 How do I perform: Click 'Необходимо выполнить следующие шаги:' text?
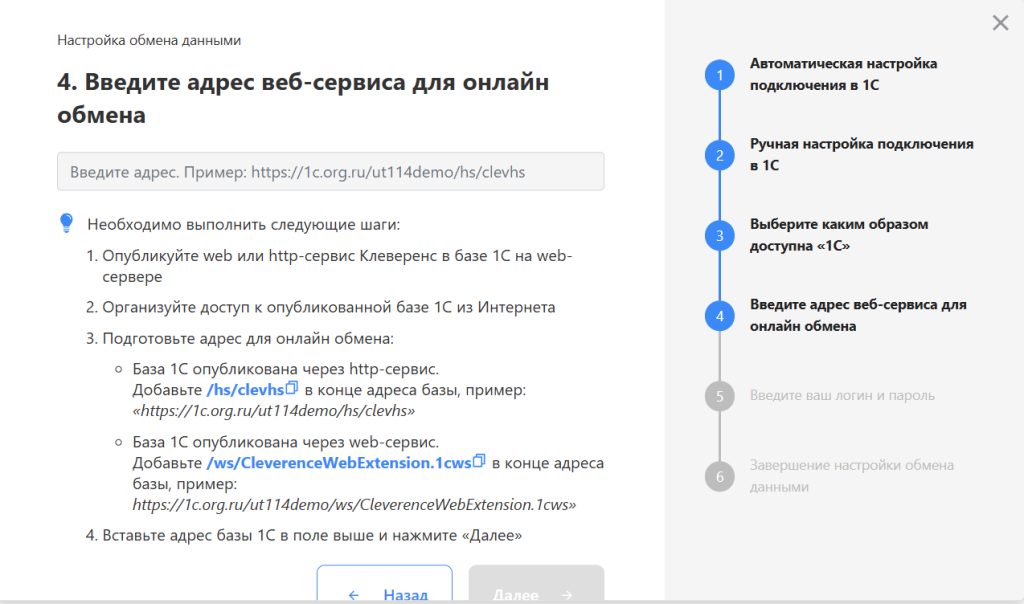244,225
